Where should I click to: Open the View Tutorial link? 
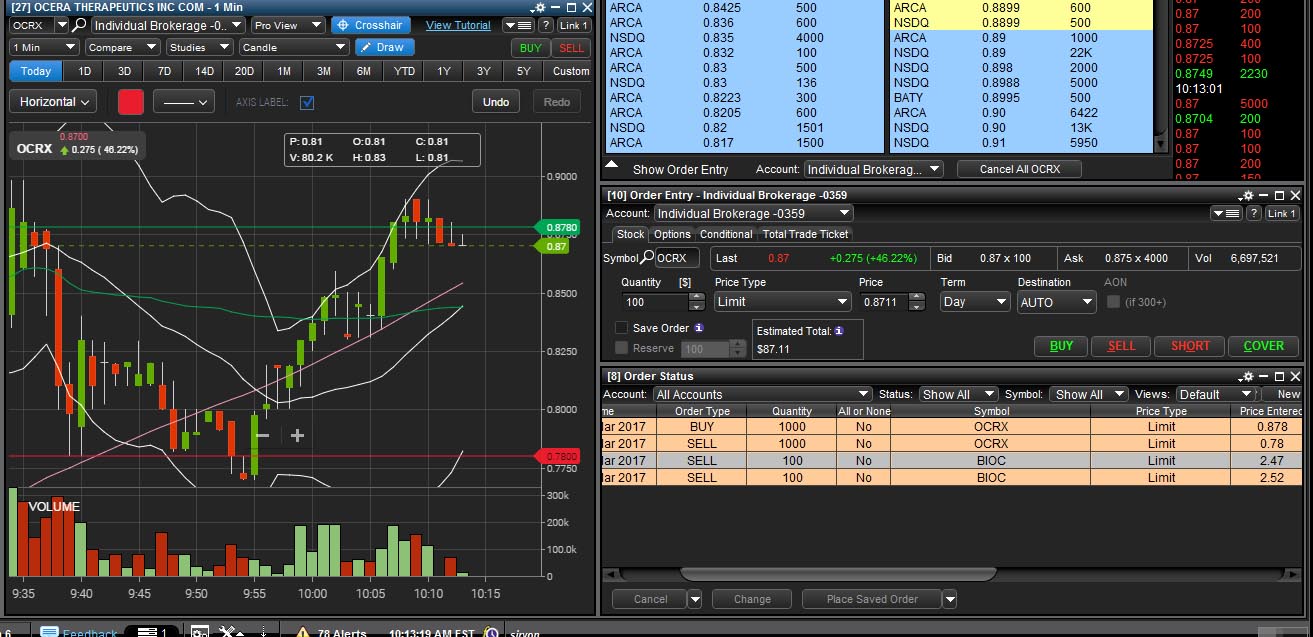(x=458, y=25)
